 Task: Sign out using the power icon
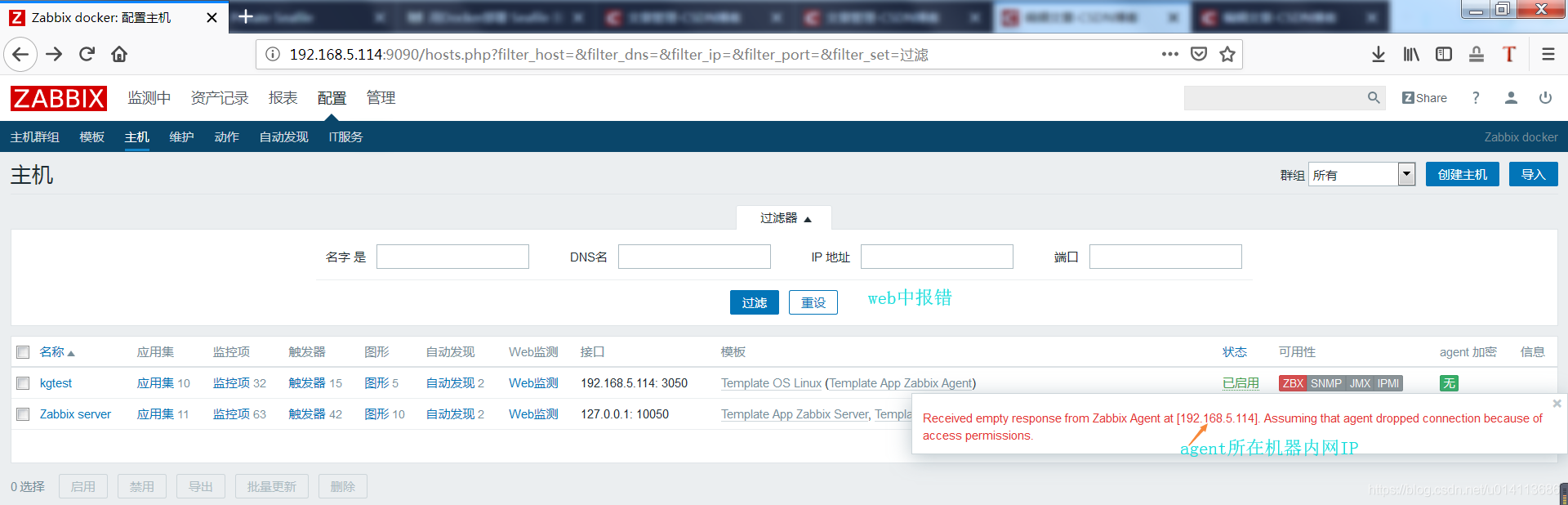tap(1545, 98)
